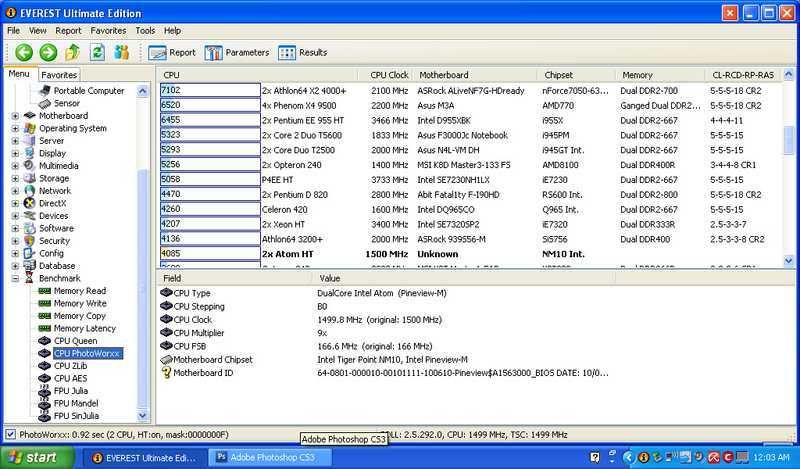The height and width of the screenshot is (469, 800).
Task: Select the Motherboard tree icon
Action: pyautogui.click(x=30, y=115)
